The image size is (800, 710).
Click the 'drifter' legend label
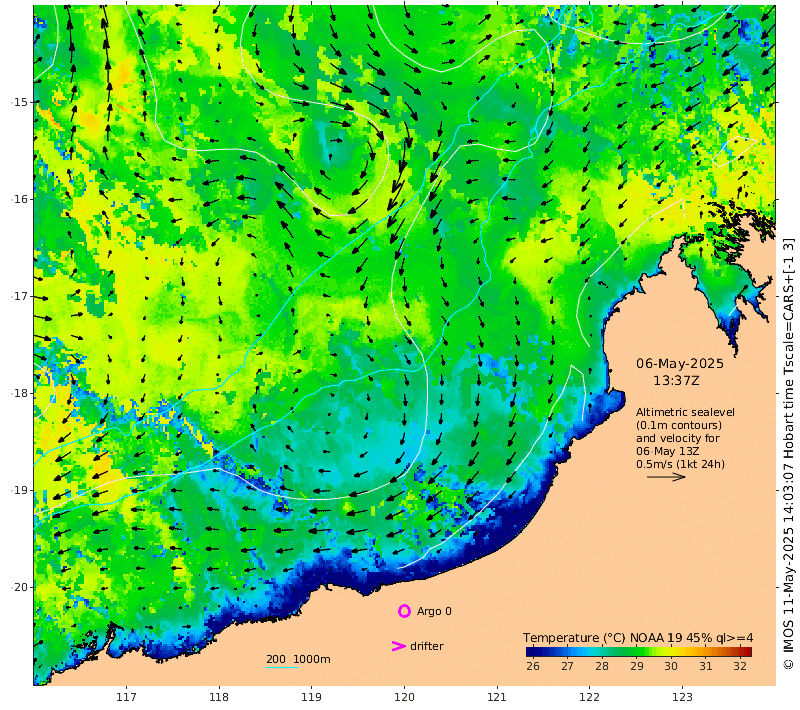(x=427, y=646)
